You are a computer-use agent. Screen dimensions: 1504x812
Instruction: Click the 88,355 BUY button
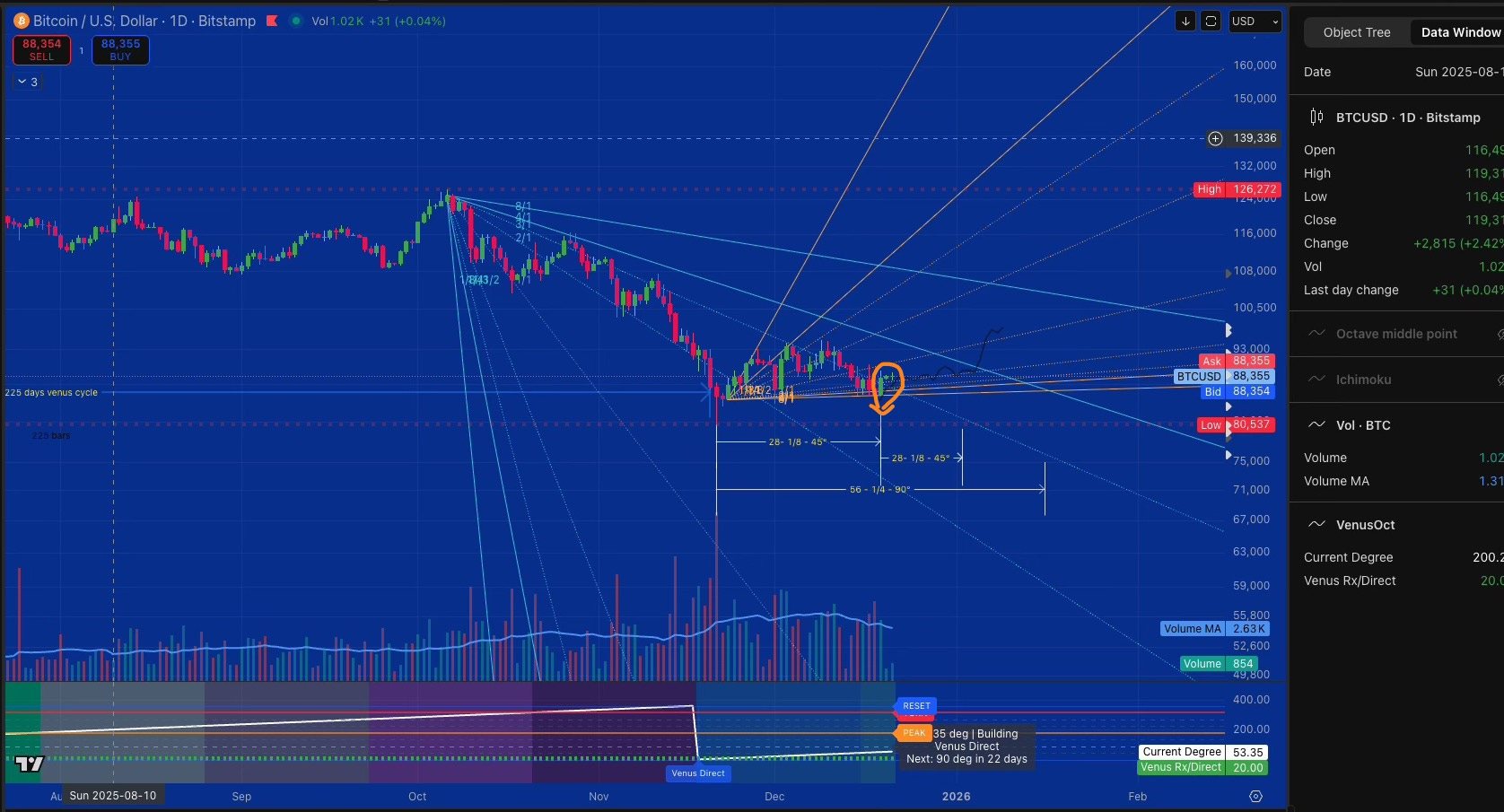(120, 49)
